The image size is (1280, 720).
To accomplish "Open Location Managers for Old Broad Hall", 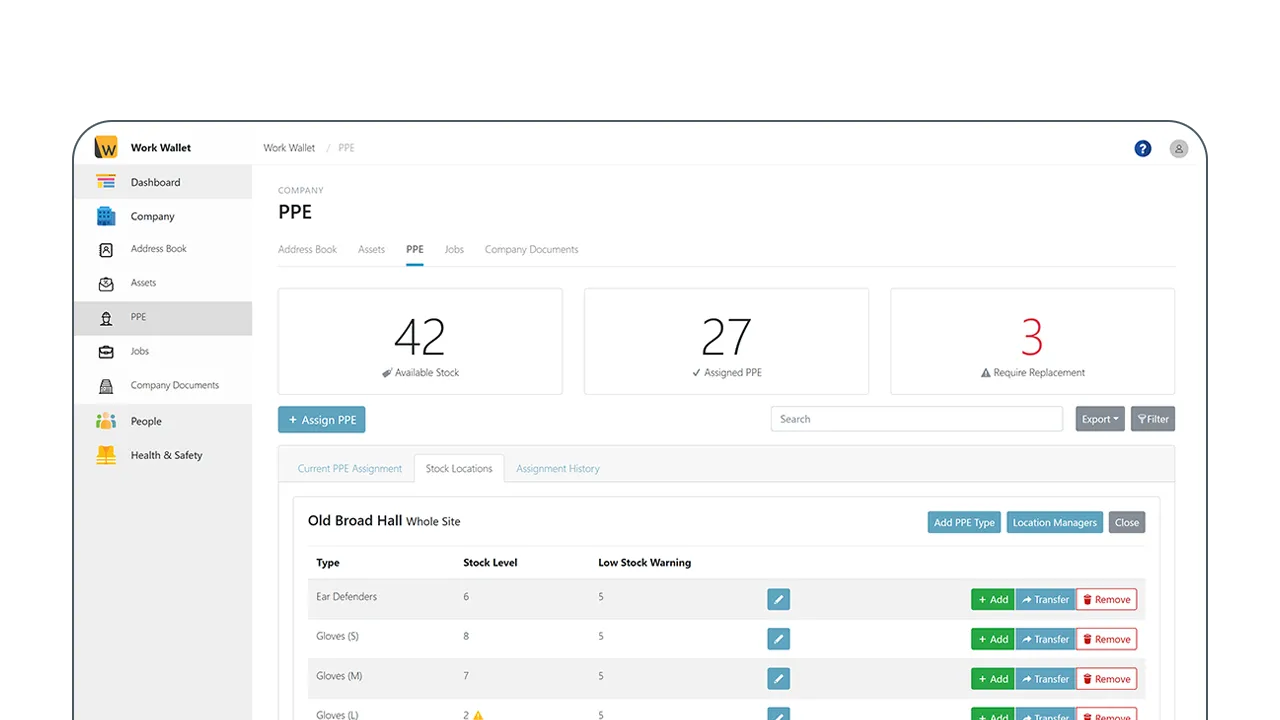I will click(x=1054, y=521).
